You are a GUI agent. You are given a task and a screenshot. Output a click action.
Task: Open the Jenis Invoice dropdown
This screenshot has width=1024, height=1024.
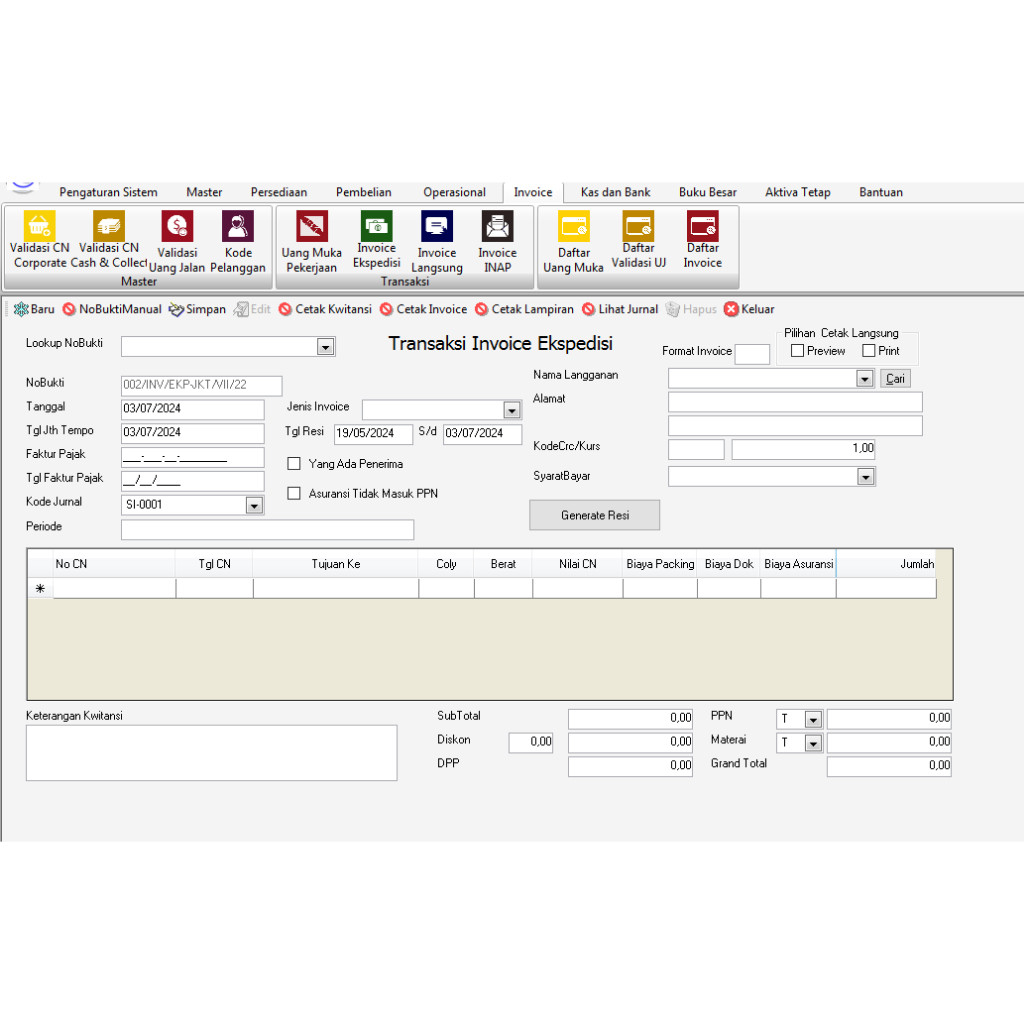point(512,410)
